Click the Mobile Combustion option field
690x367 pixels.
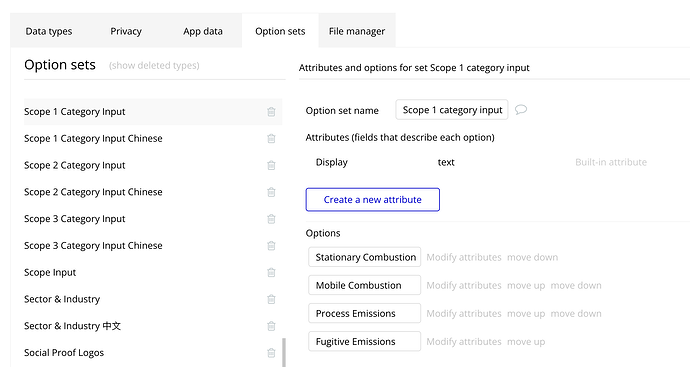coord(364,286)
